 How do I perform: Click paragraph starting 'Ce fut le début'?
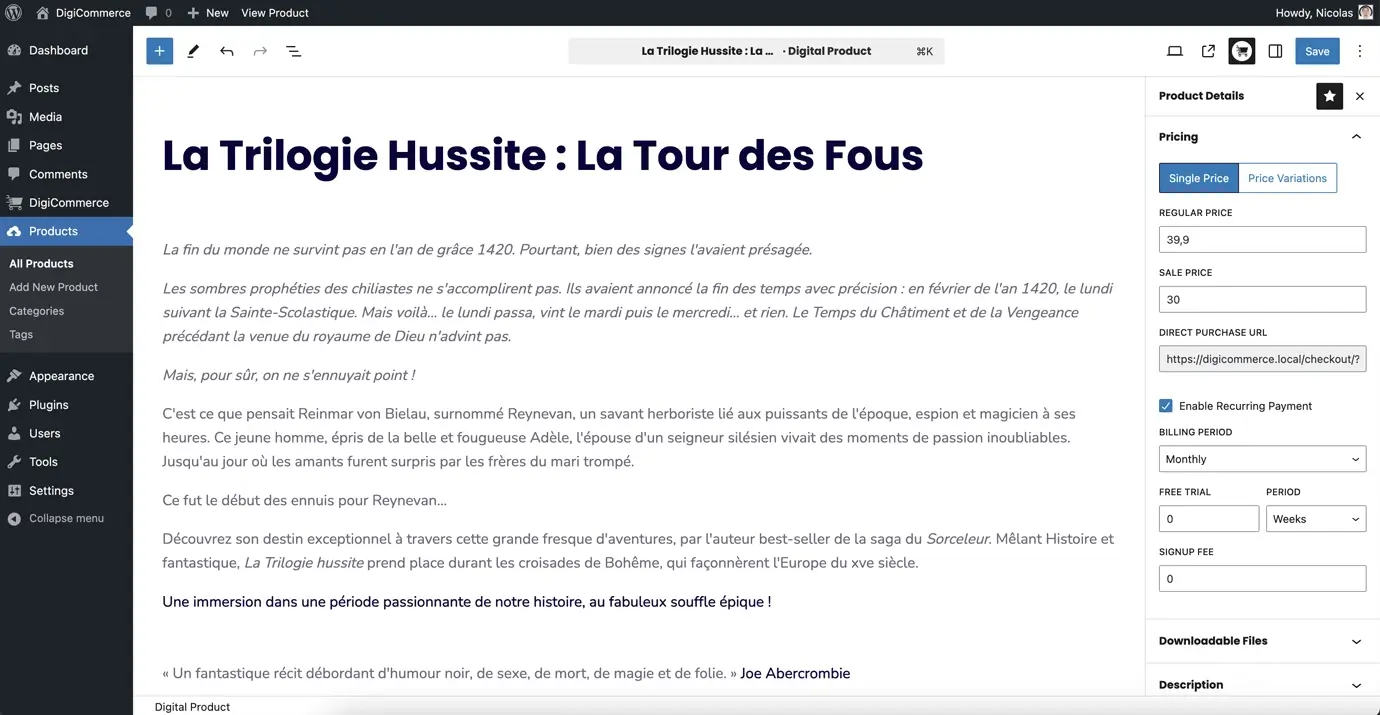pyautogui.click(x=305, y=500)
